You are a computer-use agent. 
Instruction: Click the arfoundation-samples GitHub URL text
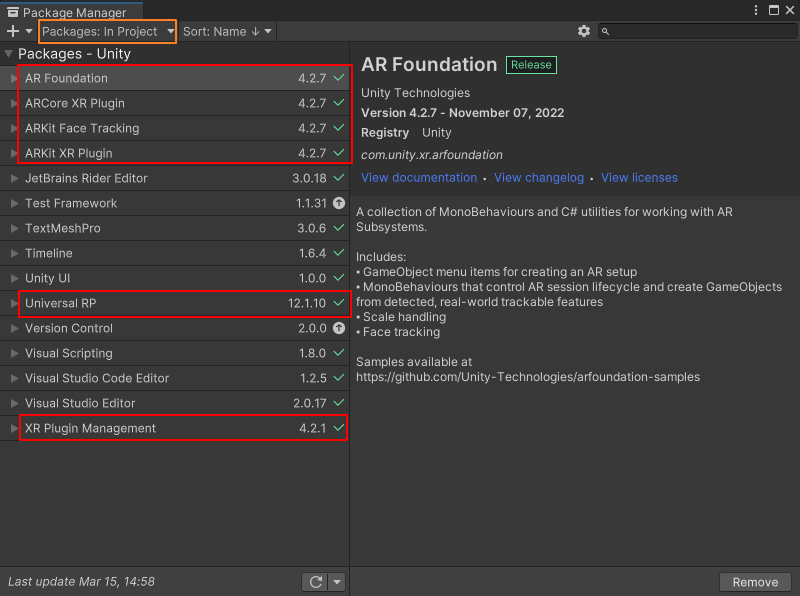tap(528, 377)
